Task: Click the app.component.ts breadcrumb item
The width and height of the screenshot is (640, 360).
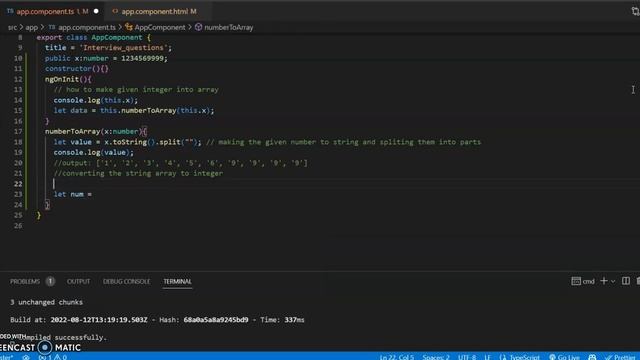Action: point(87,27)
